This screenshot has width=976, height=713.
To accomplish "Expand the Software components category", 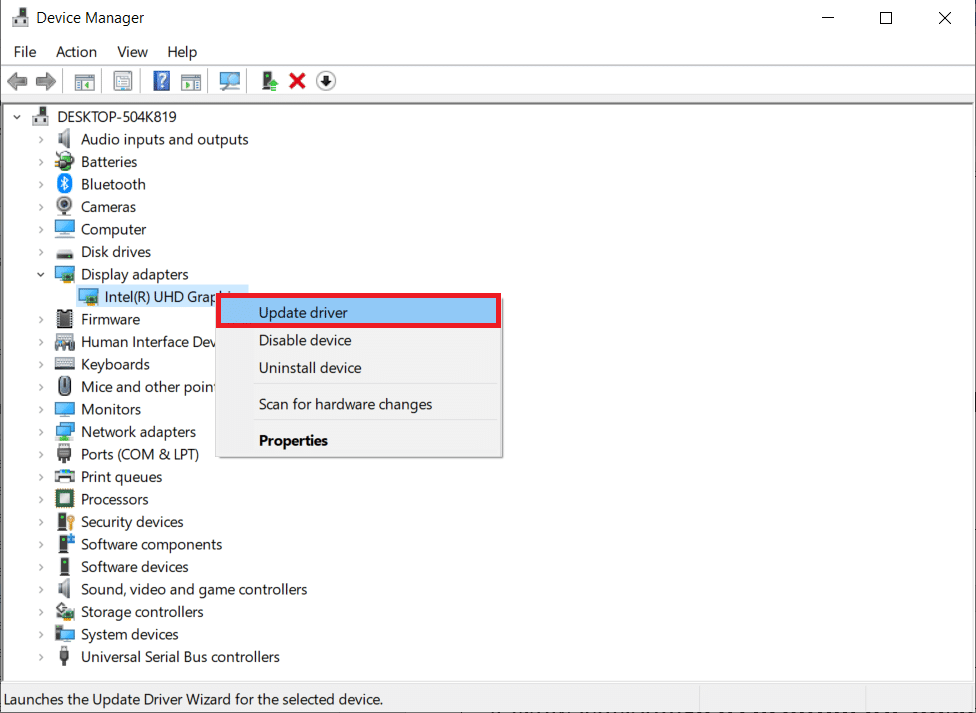I will pos(41,544).
